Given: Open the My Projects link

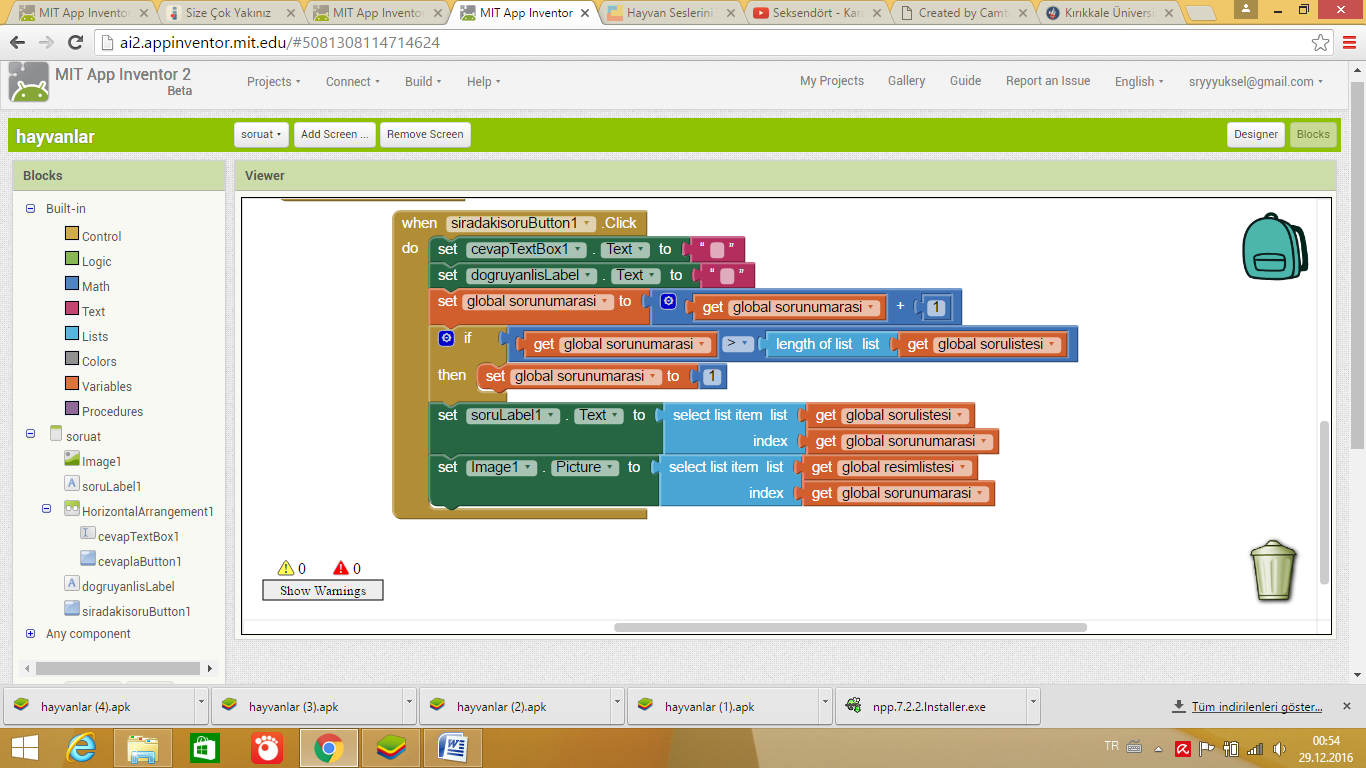Looking at the screenshot, I should pos(832,81).
